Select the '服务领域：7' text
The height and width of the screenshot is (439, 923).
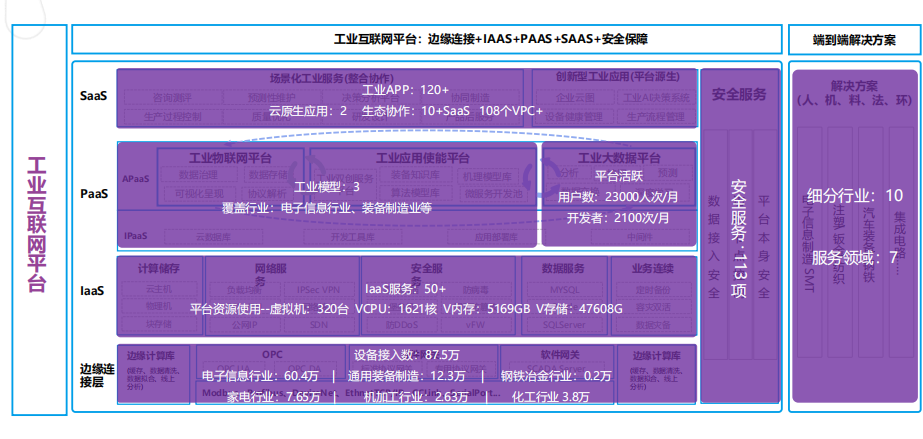(x=855, y=257)
